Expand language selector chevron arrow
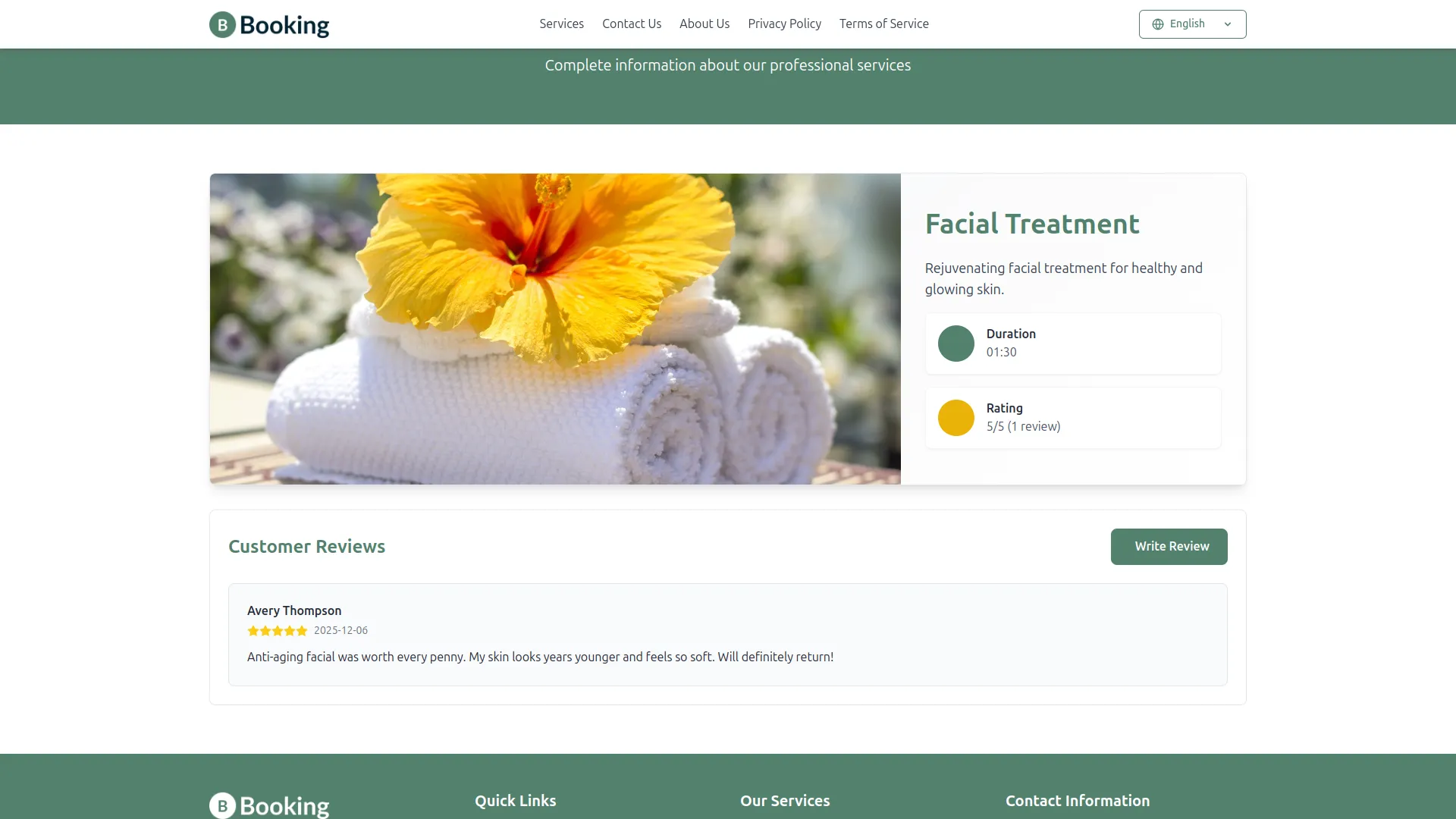1456x819 pixels. click(1227, 24)
